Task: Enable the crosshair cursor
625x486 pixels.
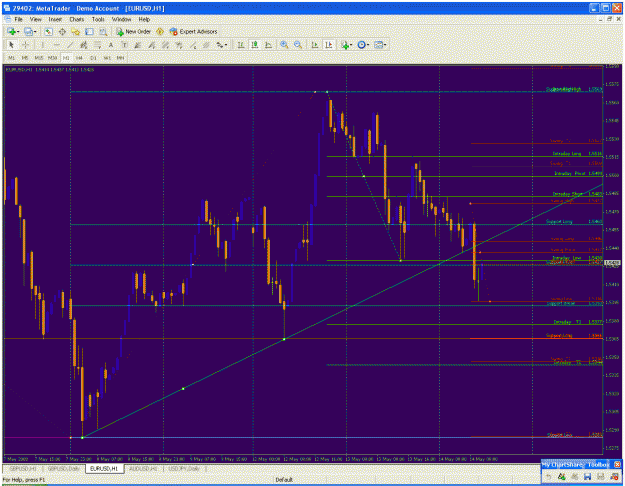Action: point(25,45)
